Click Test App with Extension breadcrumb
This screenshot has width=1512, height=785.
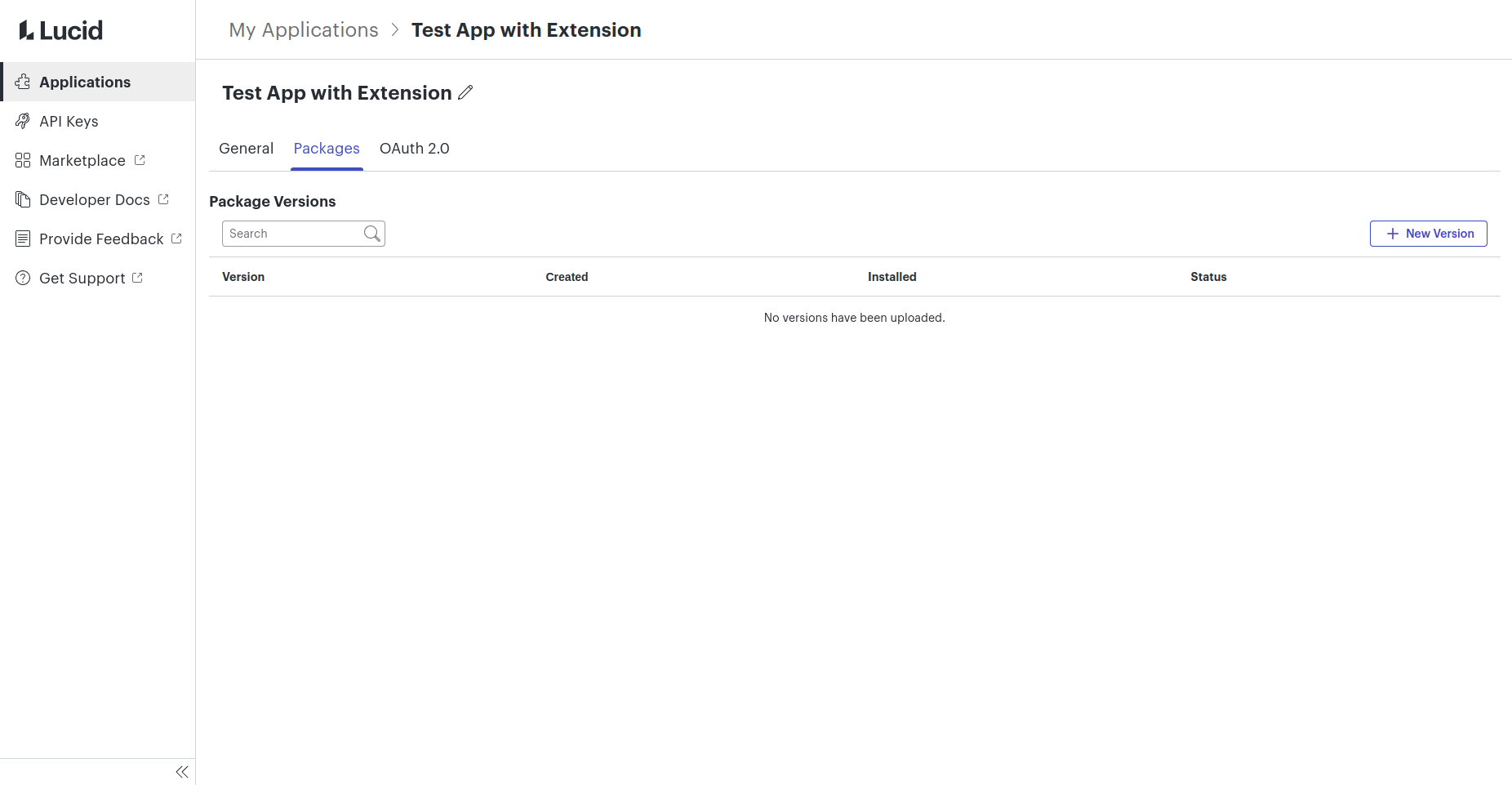click(x=527, y=30)
